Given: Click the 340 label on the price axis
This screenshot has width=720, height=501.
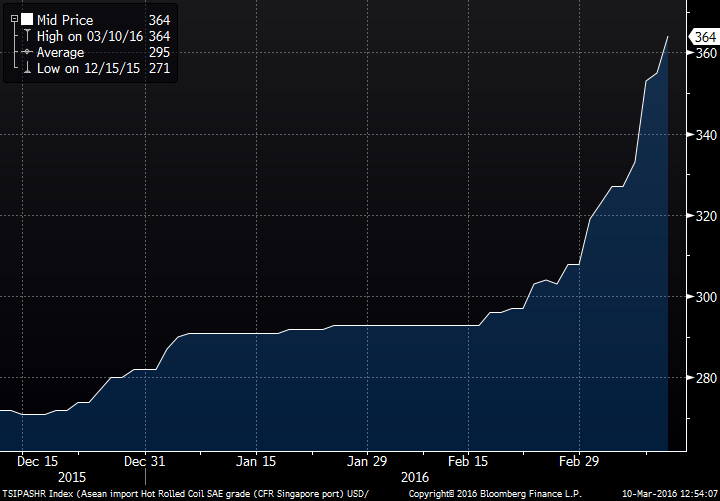Looking at the screenshot, I should click(x=704, y=134).
